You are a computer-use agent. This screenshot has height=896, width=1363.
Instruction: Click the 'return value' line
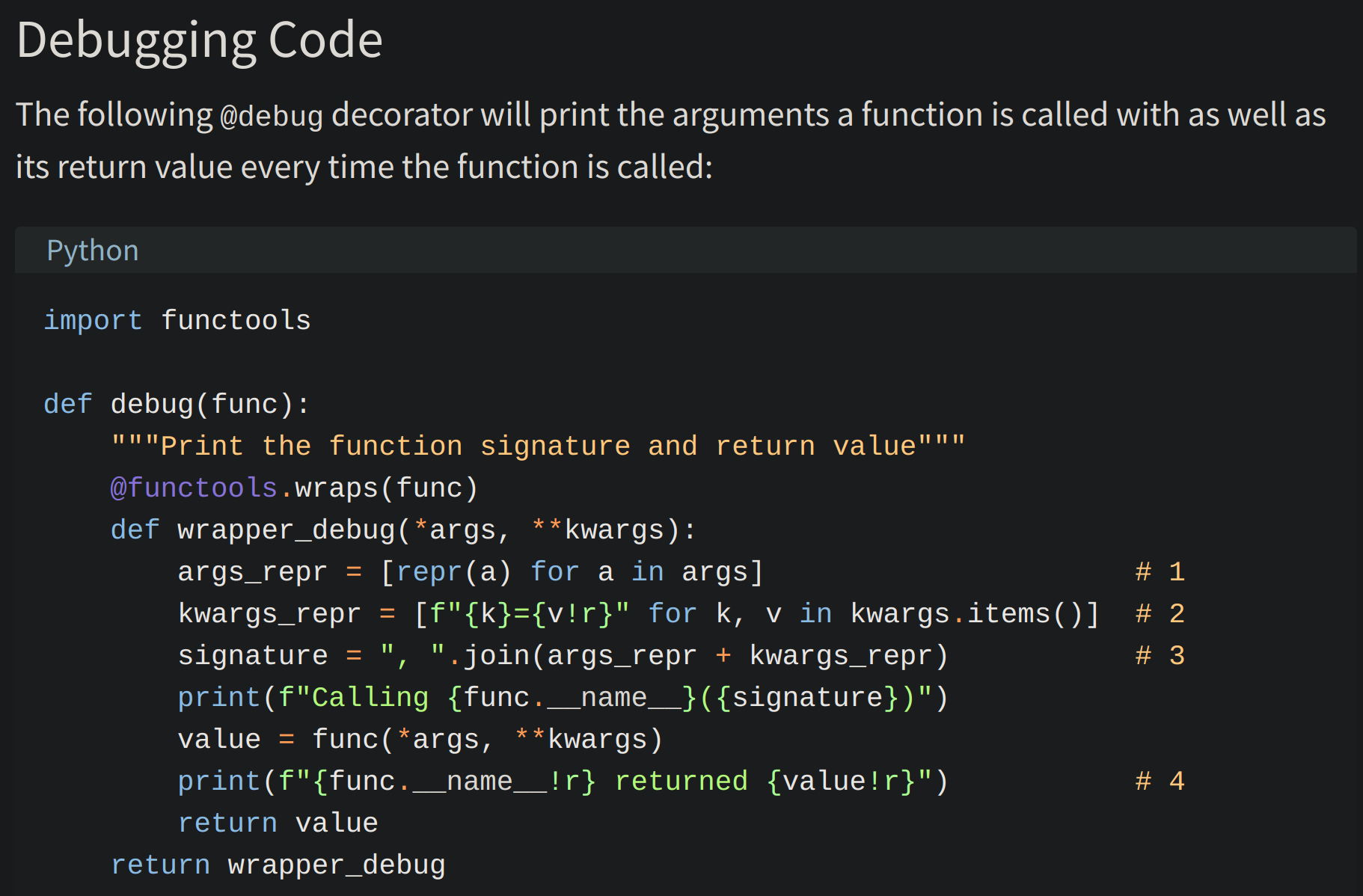click(278, 823)
